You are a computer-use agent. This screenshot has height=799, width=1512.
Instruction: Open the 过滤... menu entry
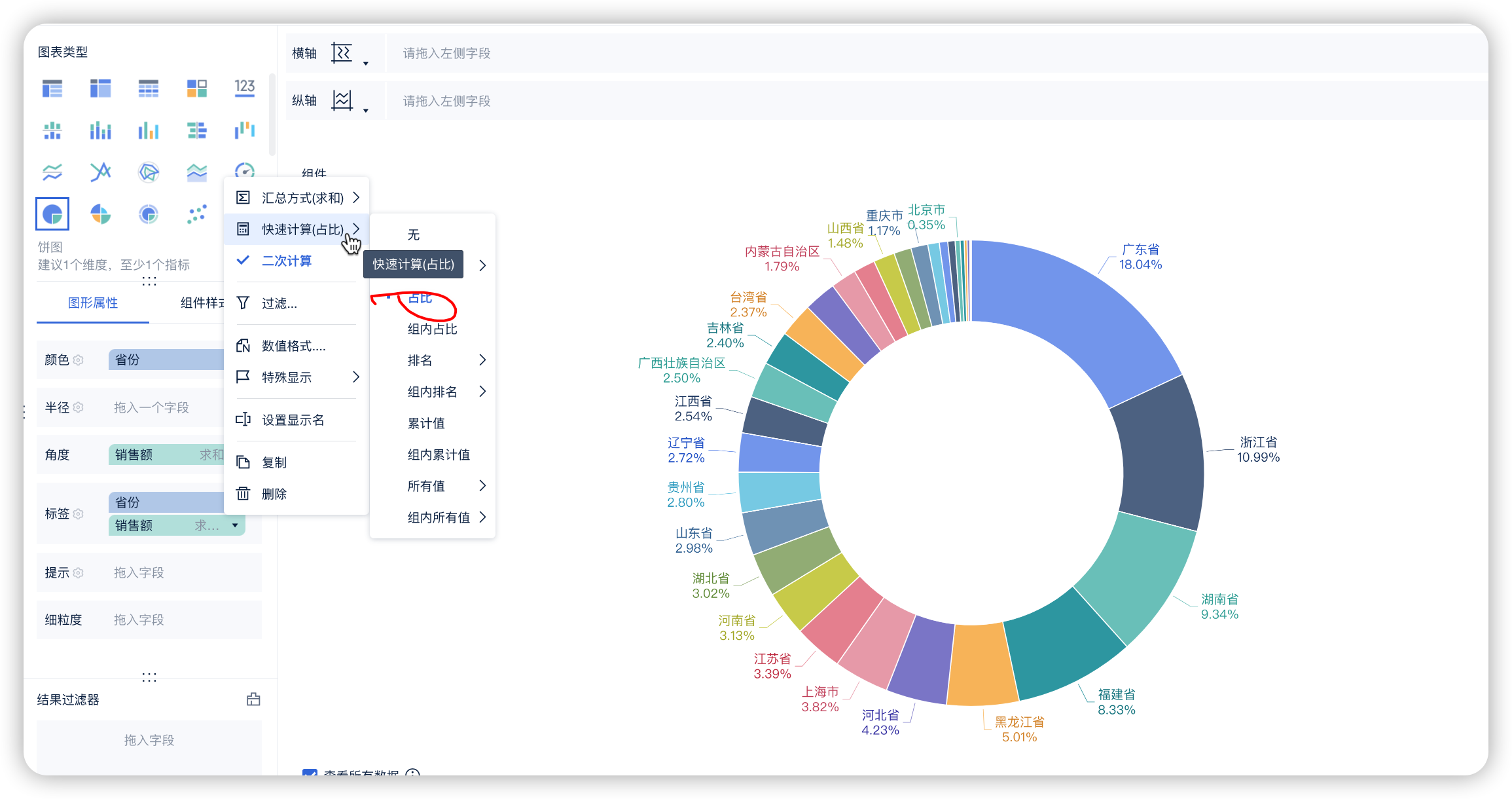[297, 303]
